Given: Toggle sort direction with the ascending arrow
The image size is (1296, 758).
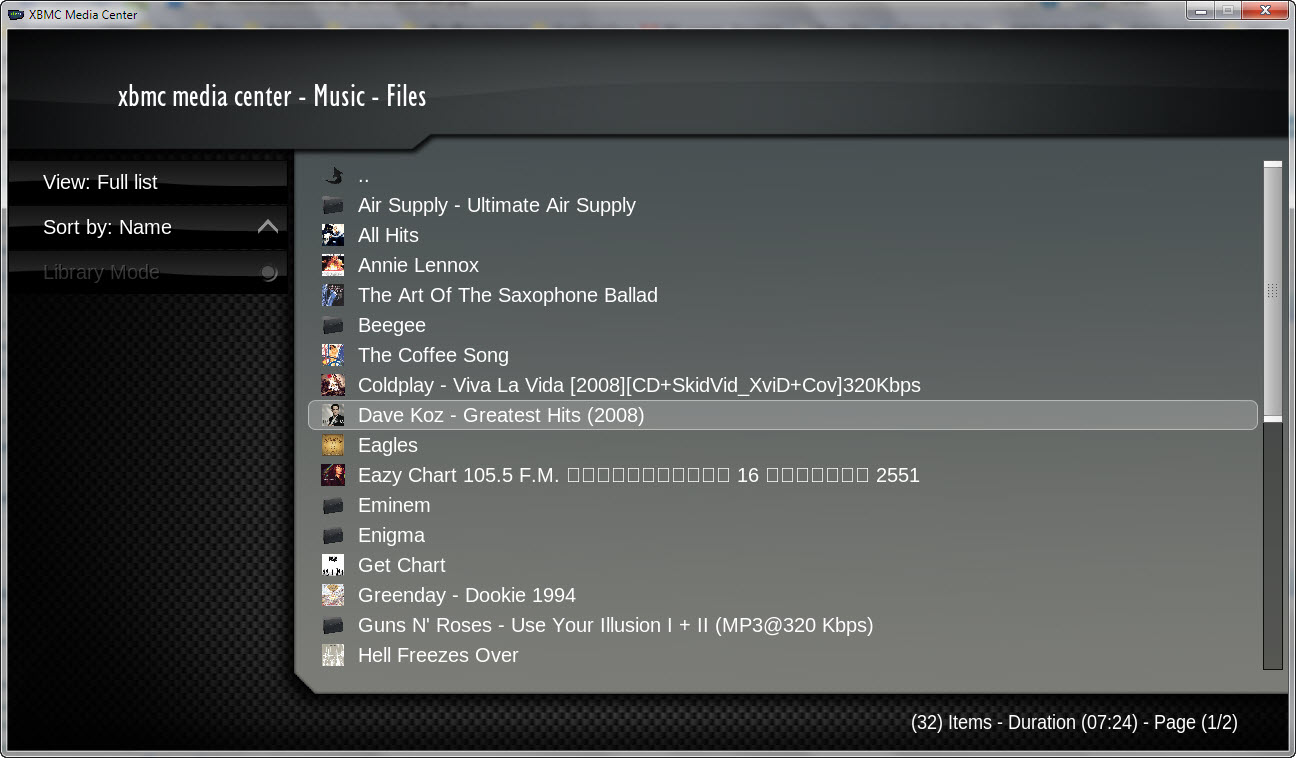Looking at the screenshot, I should click(x=267, y=227).
